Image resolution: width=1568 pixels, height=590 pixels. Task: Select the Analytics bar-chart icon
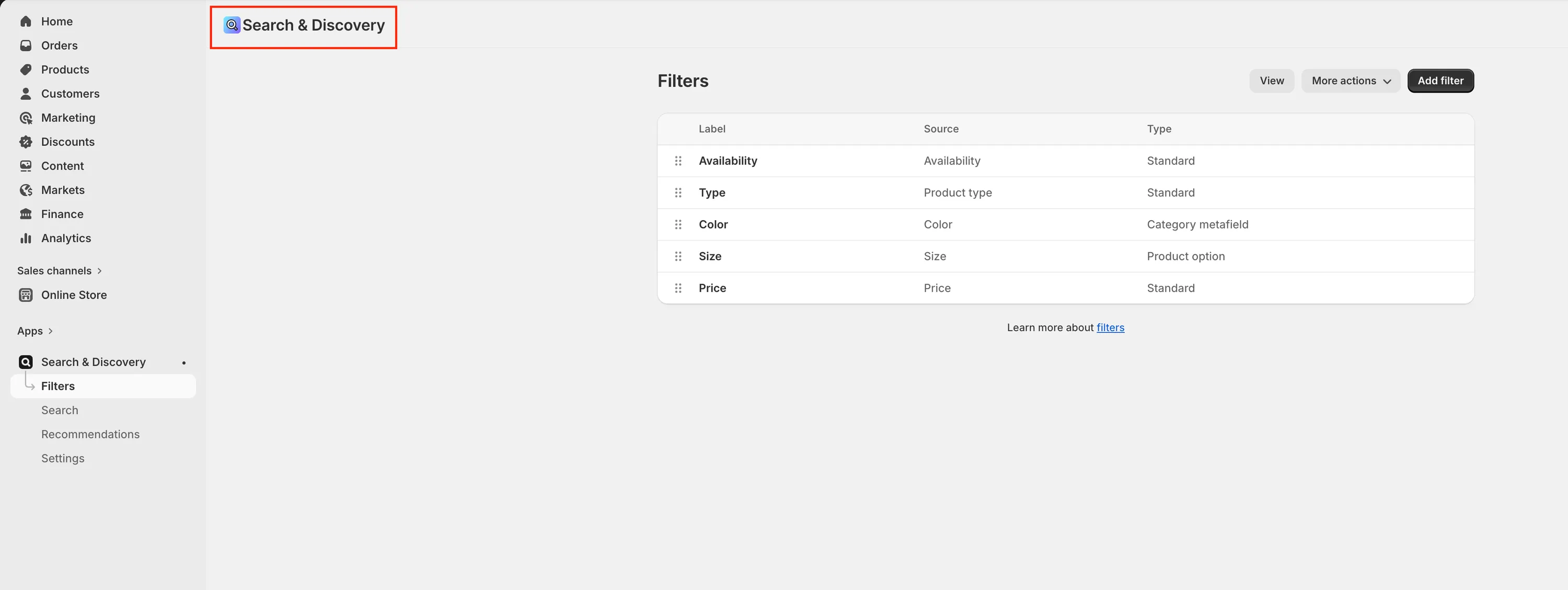[26, 238]
